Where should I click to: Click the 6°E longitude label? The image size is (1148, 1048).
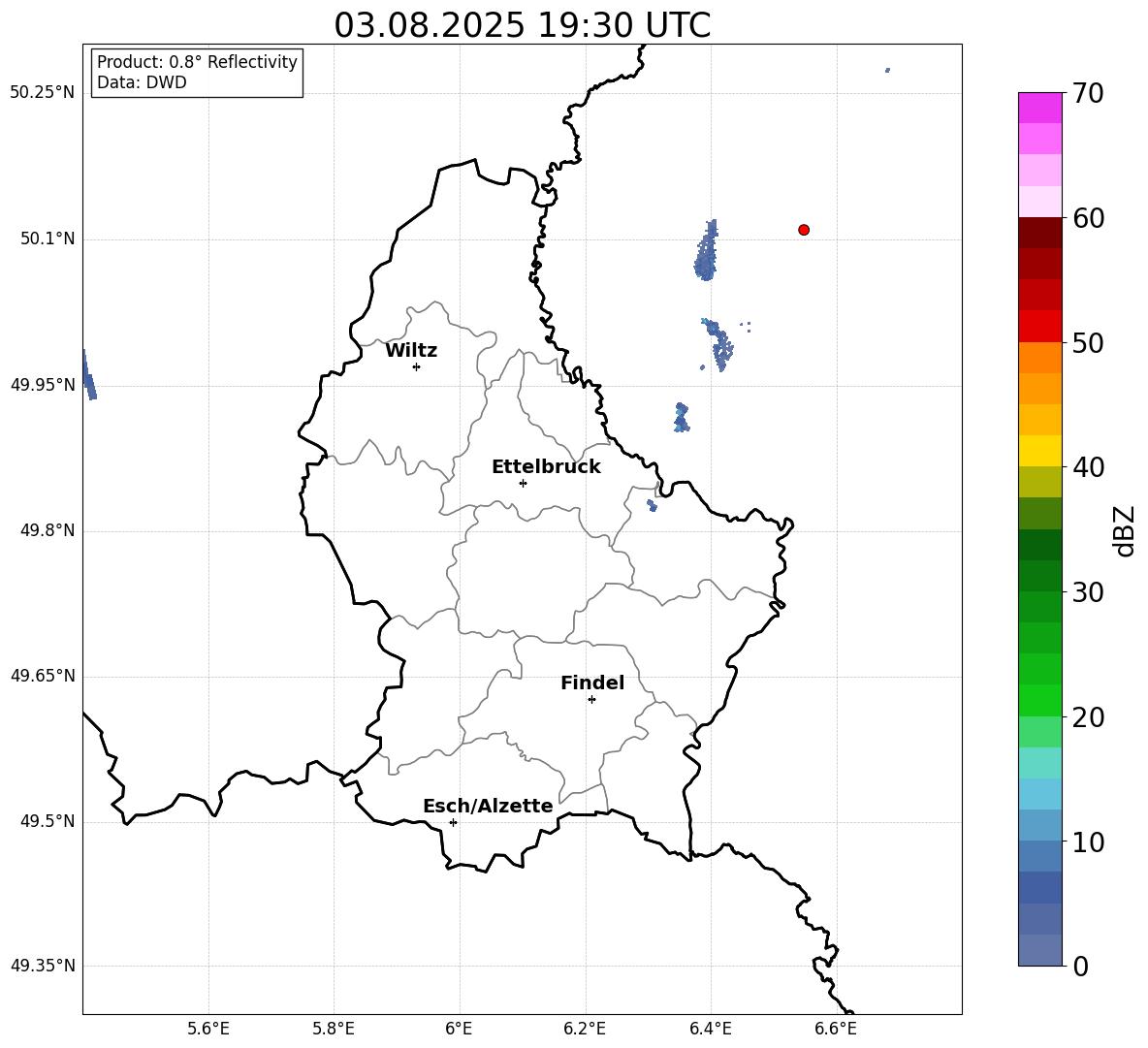pyautogui.click(x=459, y=1029)
